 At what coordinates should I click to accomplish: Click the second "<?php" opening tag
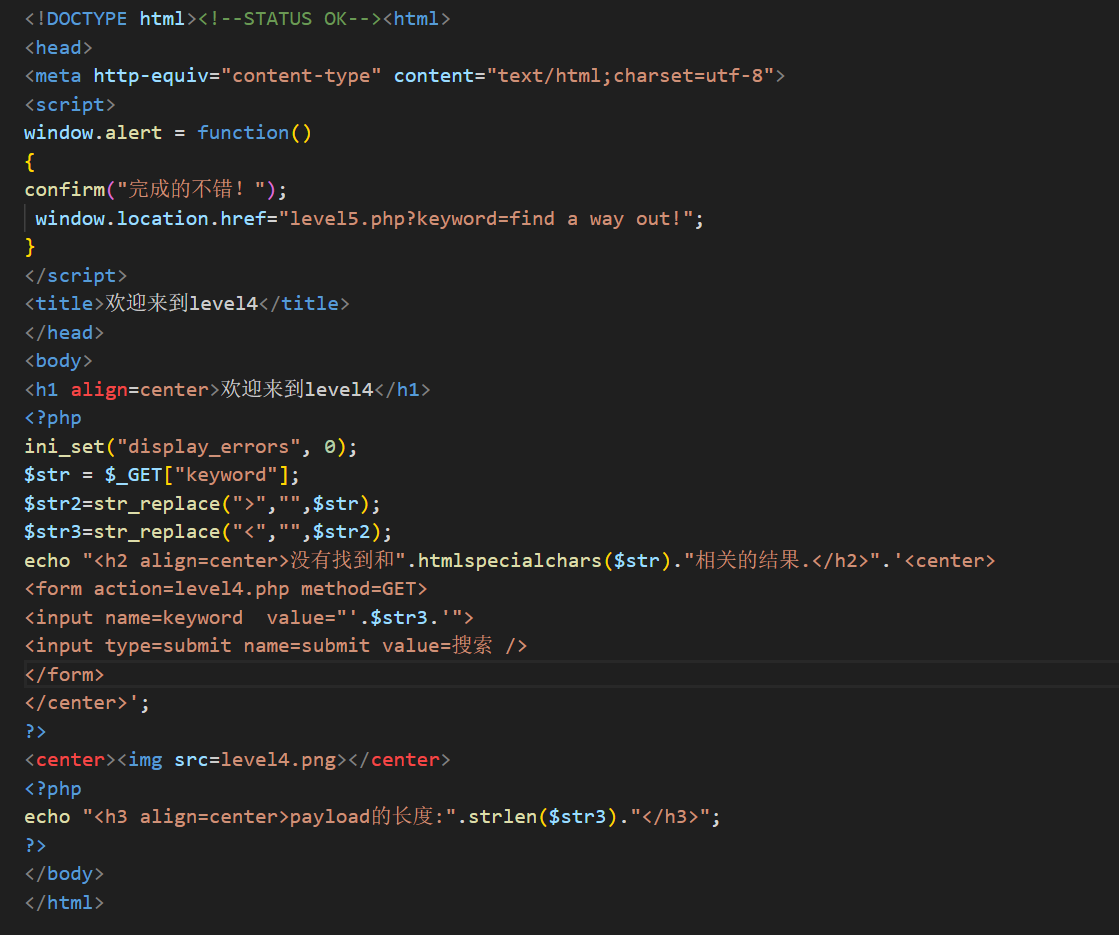click(53, 789)
